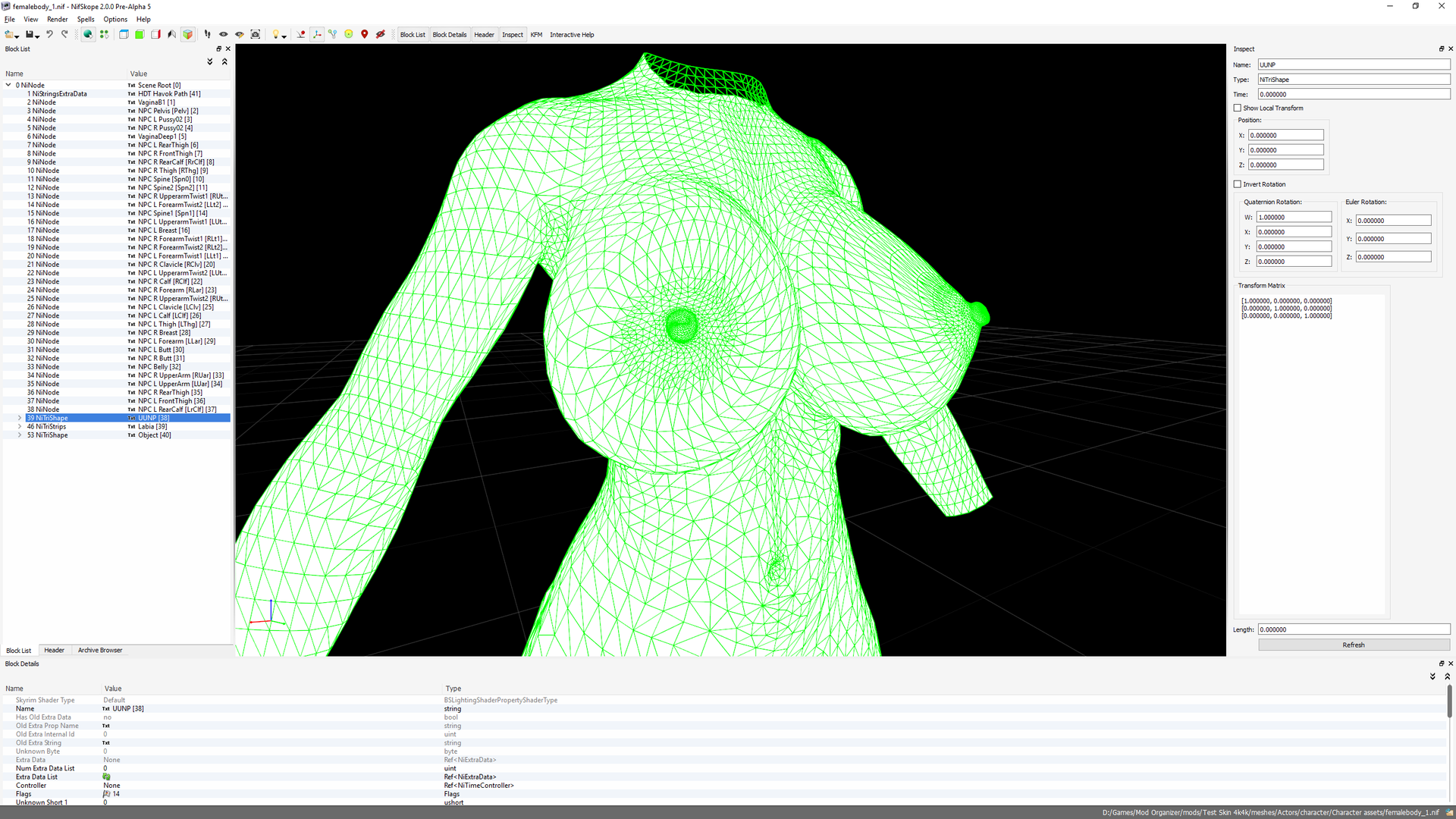Click the Block Details vertical scrollbar

(1449, 701)
